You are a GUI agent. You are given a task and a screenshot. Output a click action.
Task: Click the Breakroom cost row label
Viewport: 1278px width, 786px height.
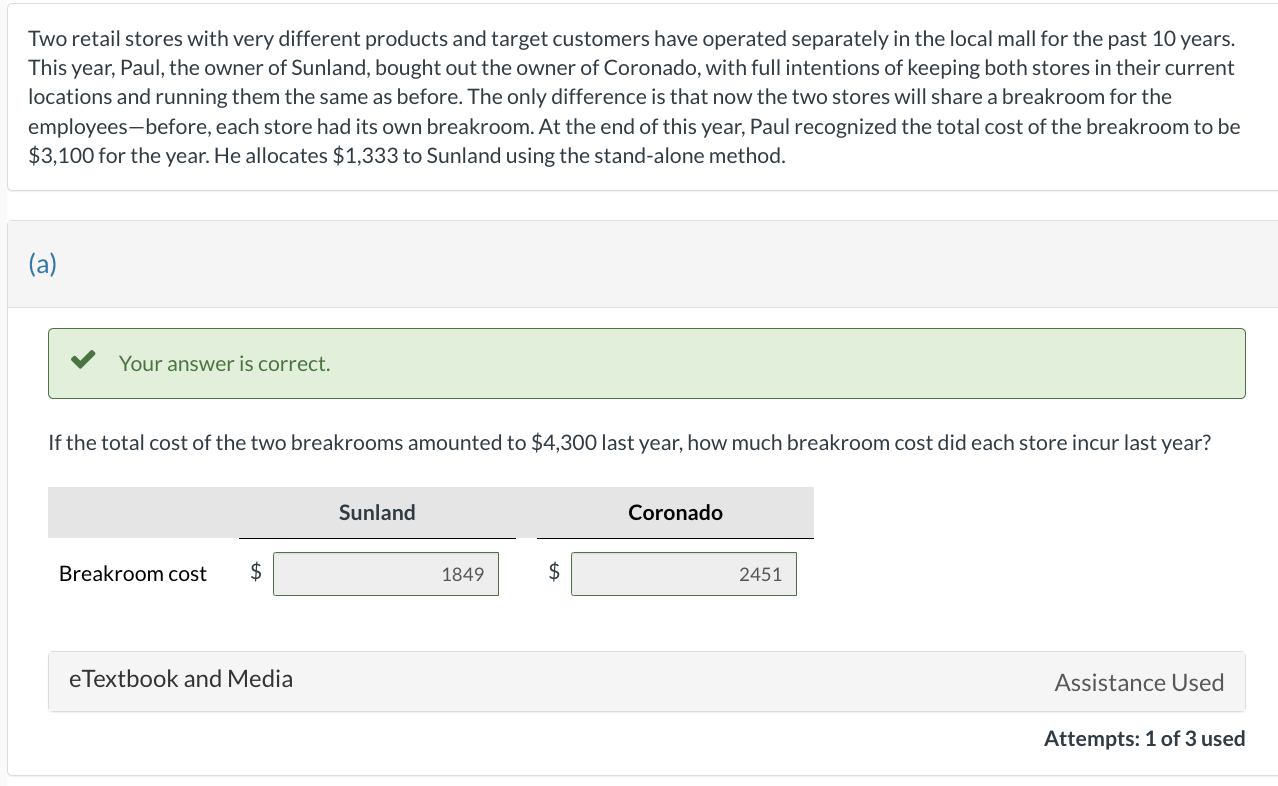[x=133, y=574]
